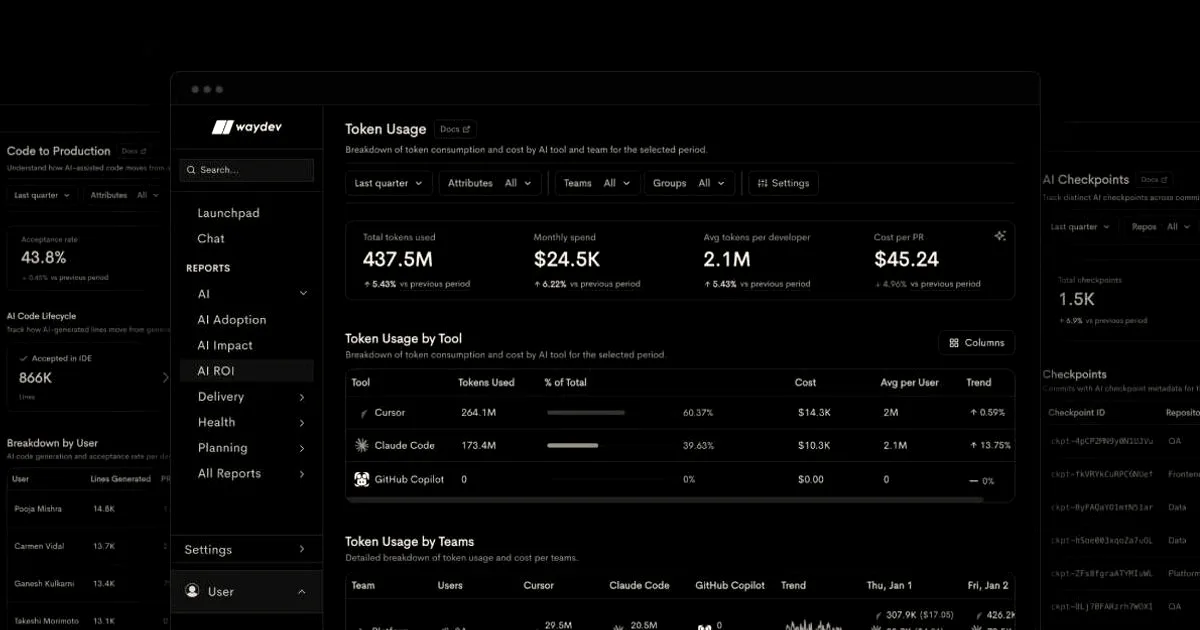Click the Trend column header in tool table
Viewport: 1200px width, 630px height.
pyautogui.click(x=979, y=382)
